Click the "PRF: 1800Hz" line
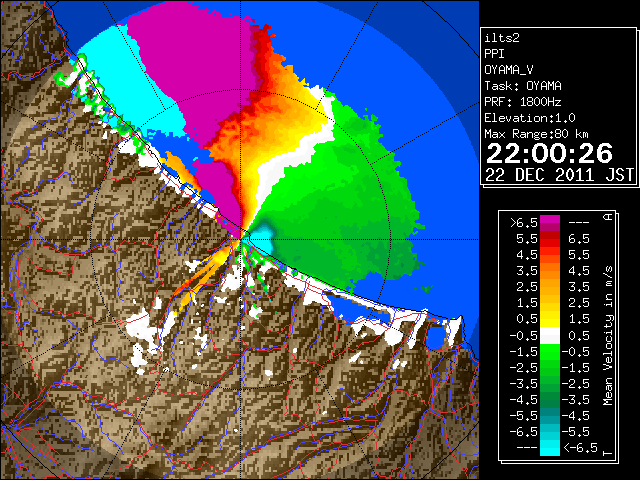 click(523, 102)
